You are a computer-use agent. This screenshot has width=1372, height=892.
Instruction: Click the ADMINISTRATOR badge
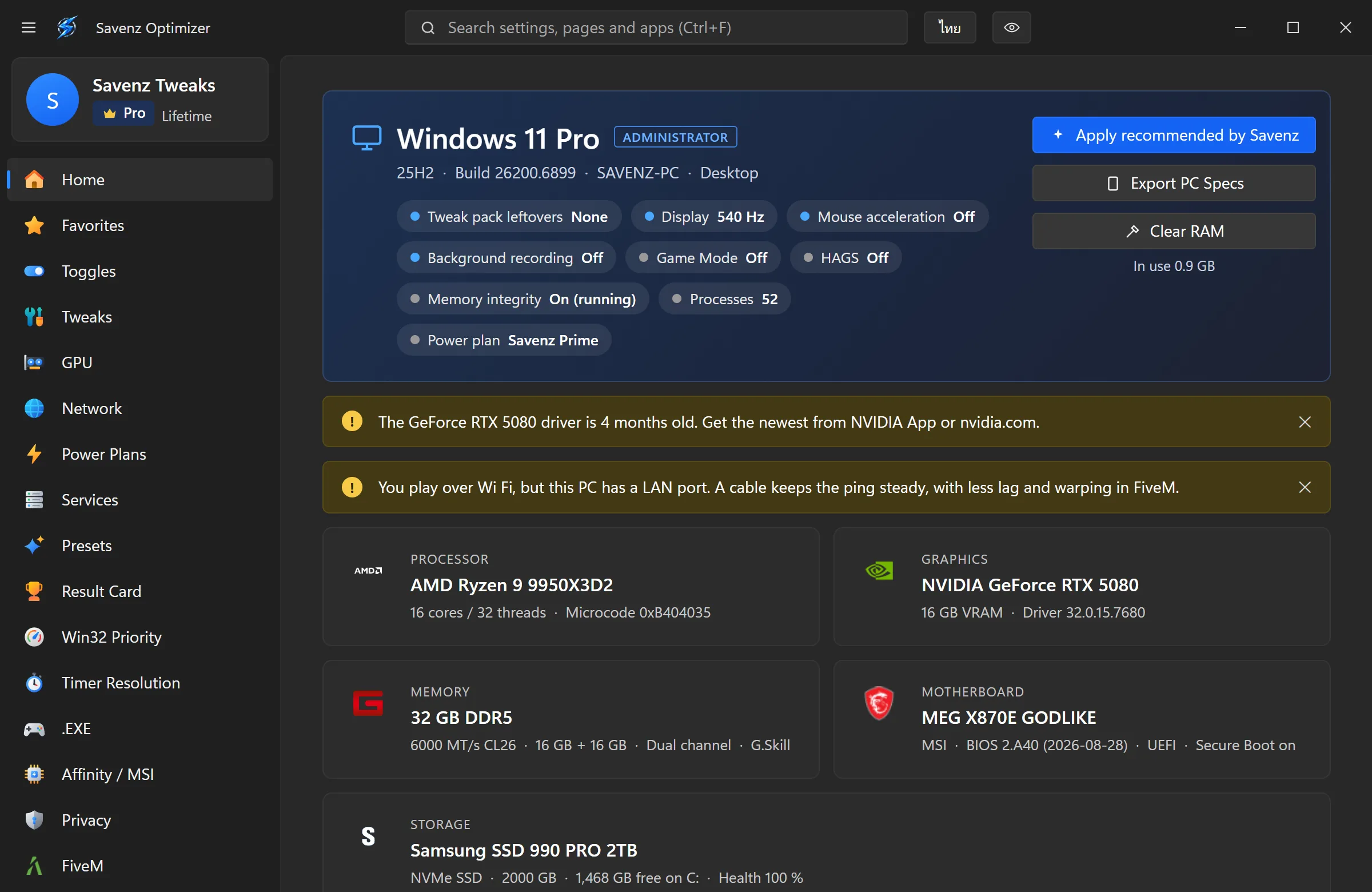[675, 137]
